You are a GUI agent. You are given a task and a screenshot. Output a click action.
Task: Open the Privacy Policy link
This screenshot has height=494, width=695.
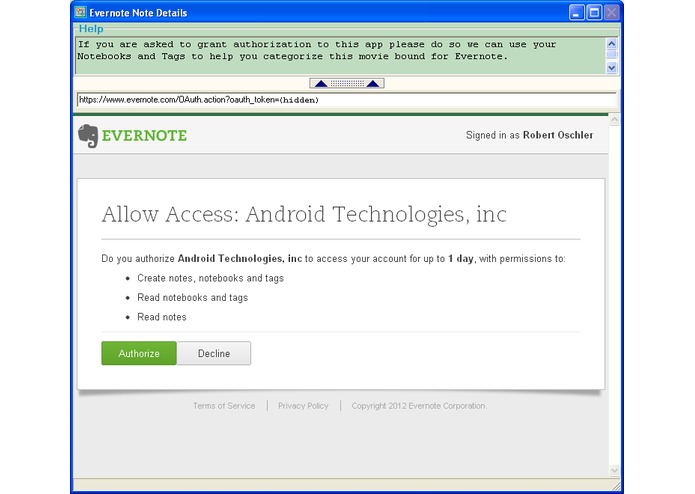[x=303, y=406]
